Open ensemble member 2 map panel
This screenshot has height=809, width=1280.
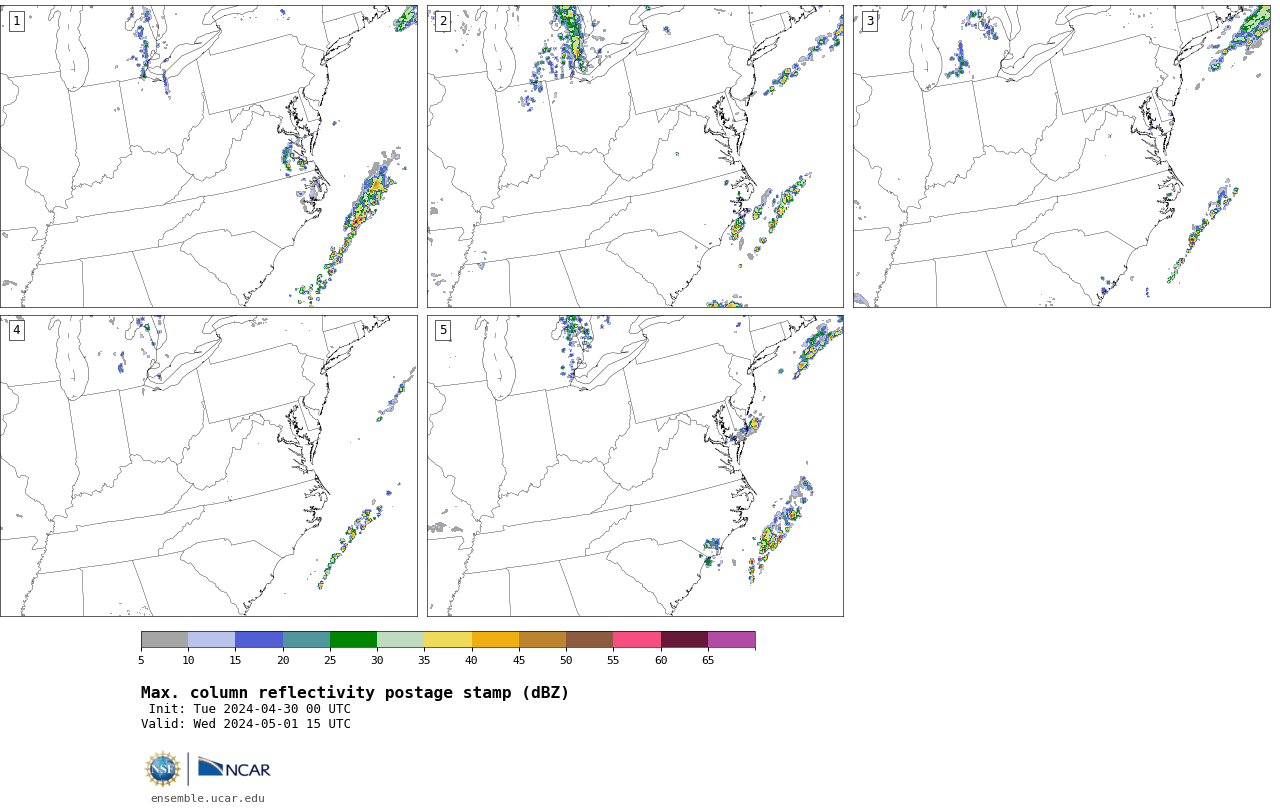(635, 156)
